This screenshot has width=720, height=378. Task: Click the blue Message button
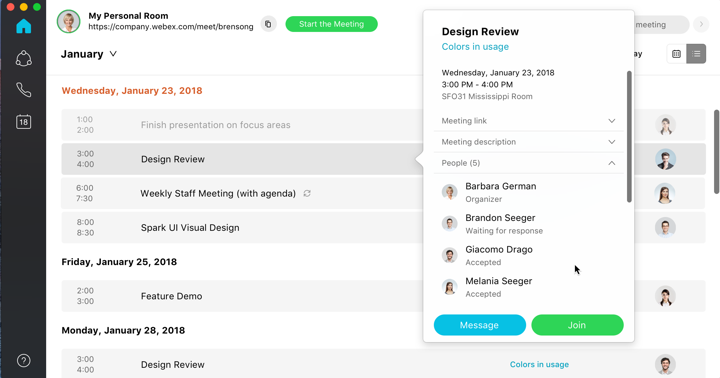(479, 325)
